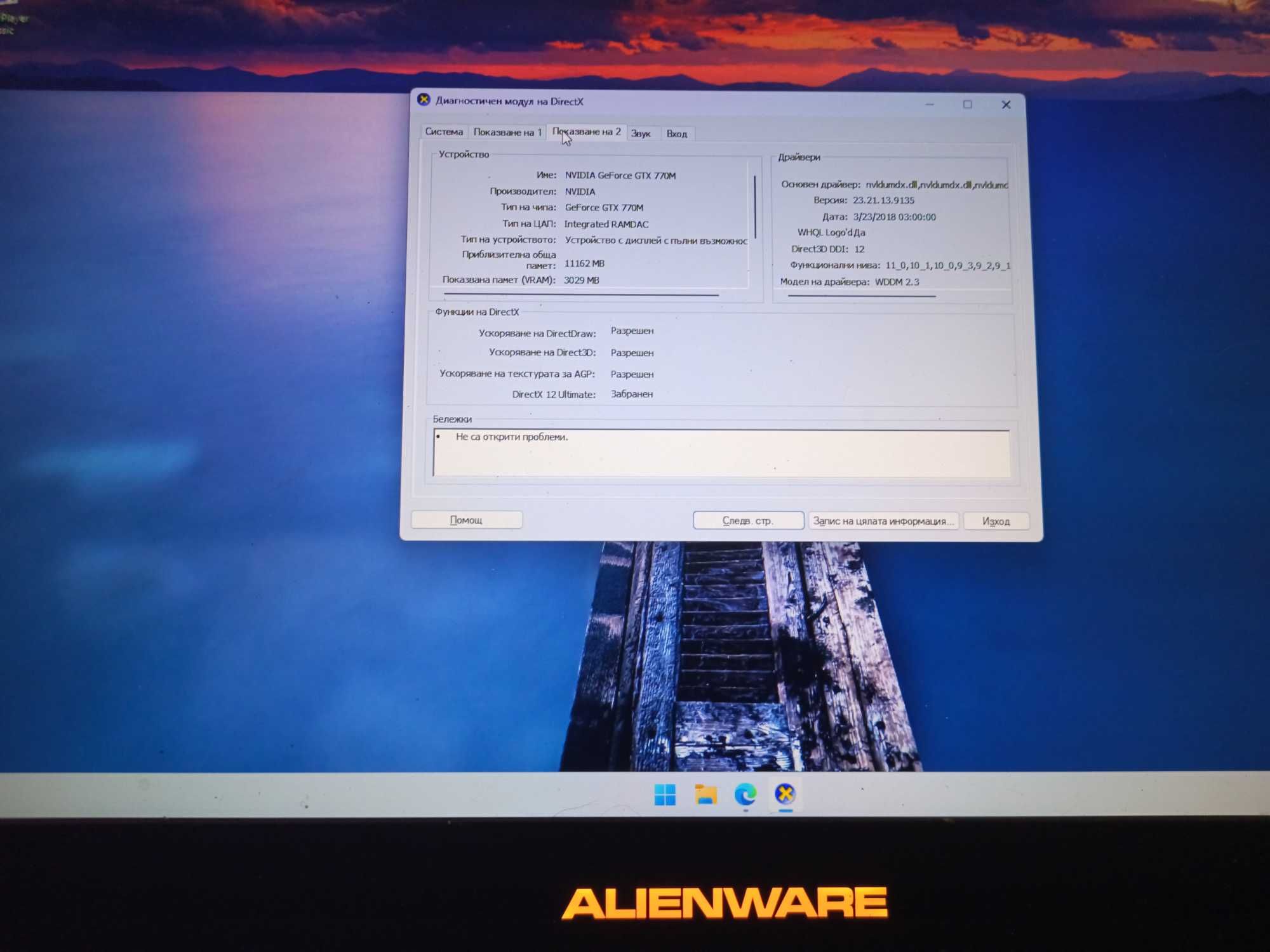The height and width of the screenshot is (952, 1270).
Task: Launch Microsoft Edge from the taskbar
Action: [x=745, y=794]
